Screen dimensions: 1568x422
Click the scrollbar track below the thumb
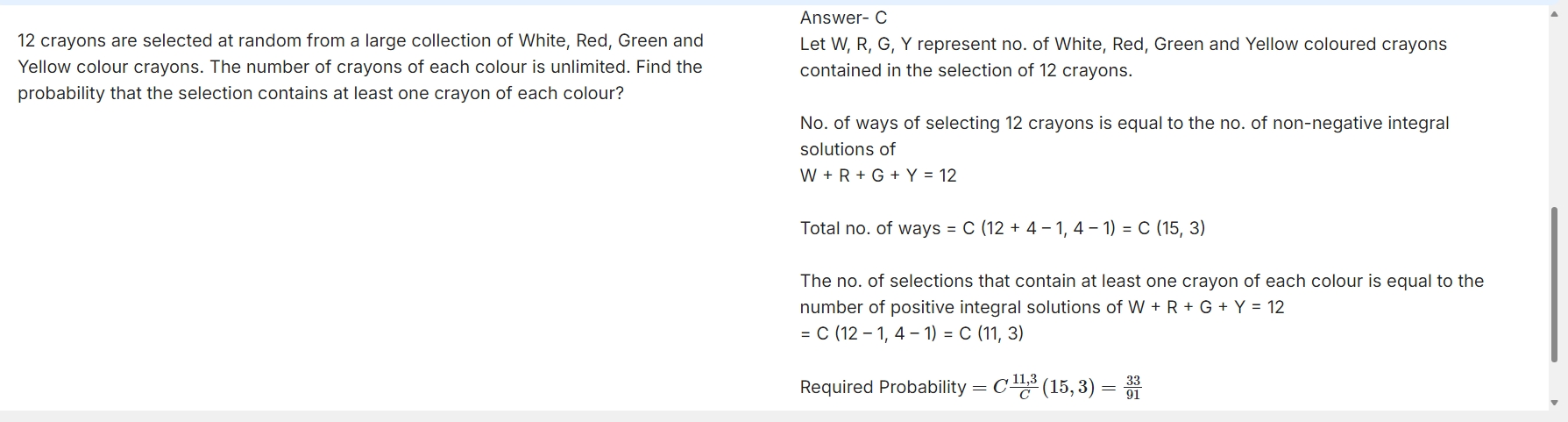[1555, 379]
